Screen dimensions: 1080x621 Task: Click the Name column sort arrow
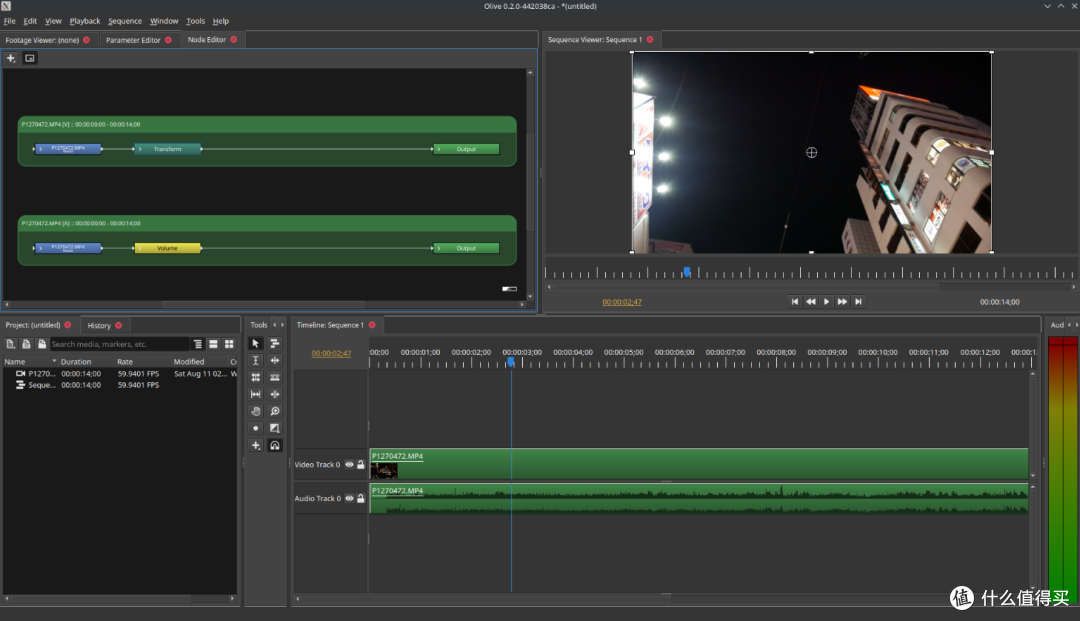54,361
